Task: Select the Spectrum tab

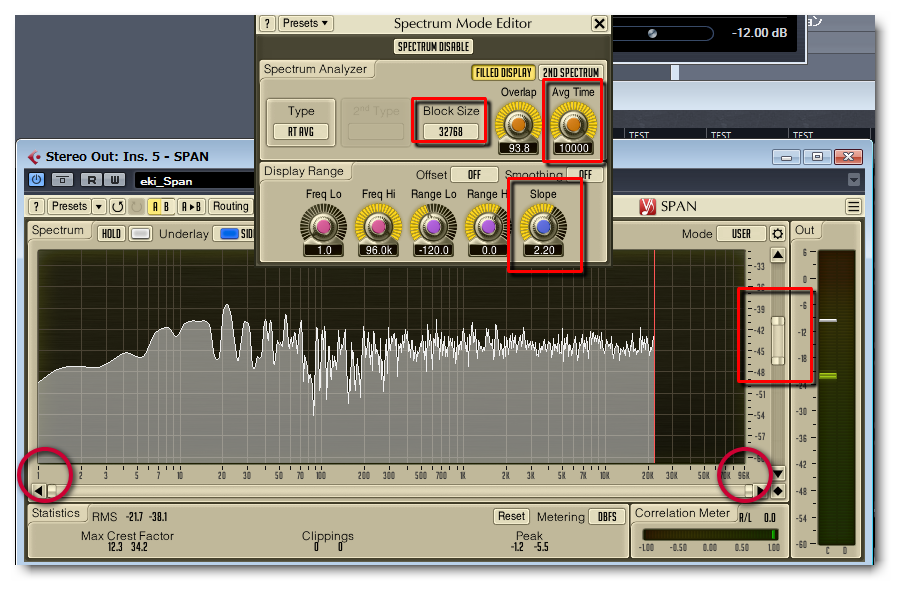Action: click(58, 230)
